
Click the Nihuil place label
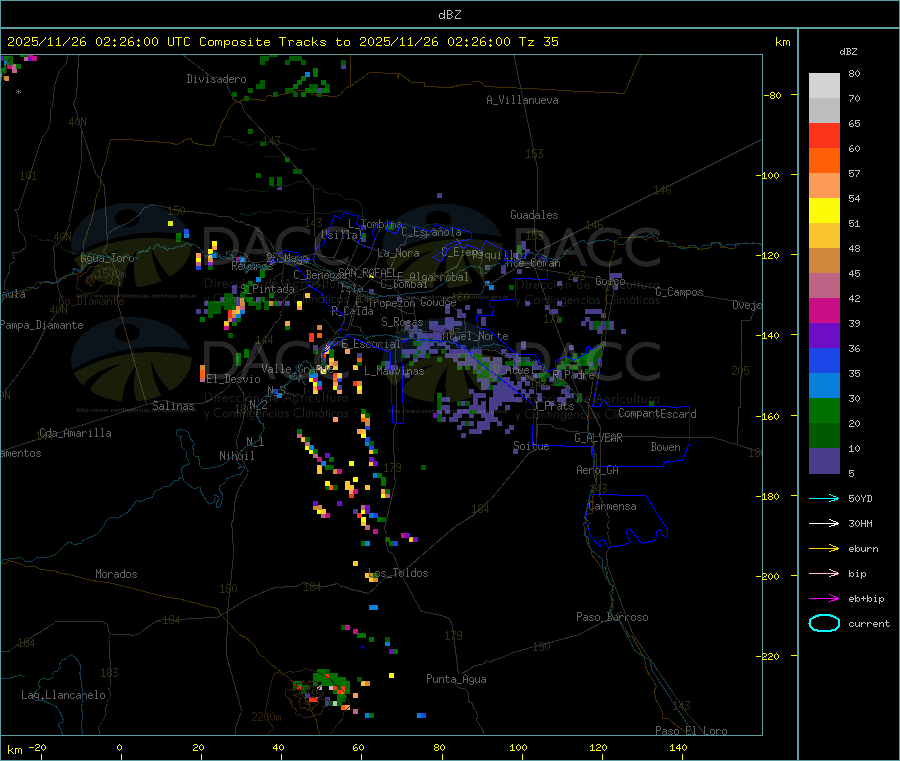[x=236, y=456]
